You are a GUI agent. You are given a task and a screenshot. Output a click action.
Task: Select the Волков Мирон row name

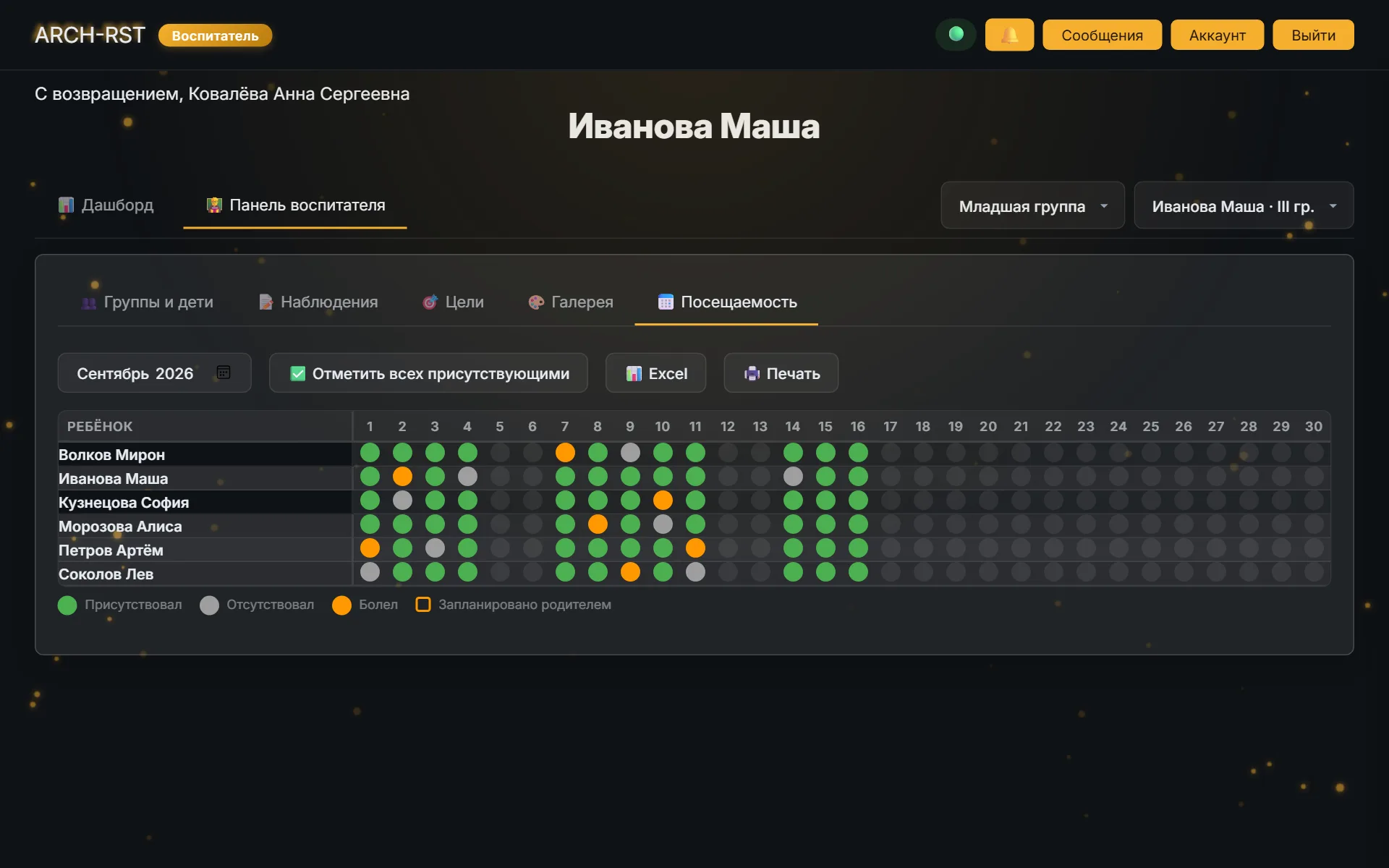(112, 455)
